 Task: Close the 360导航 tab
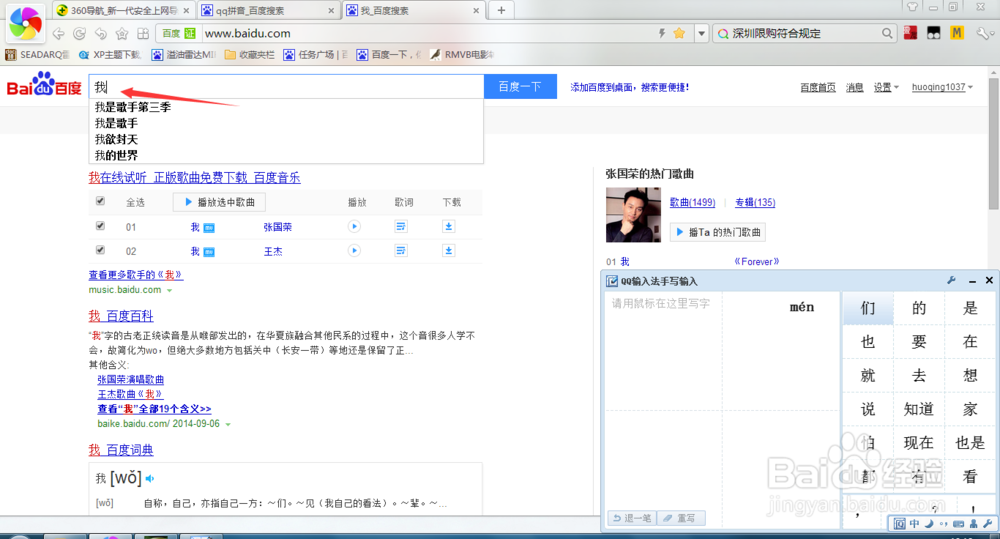[186, 10]
